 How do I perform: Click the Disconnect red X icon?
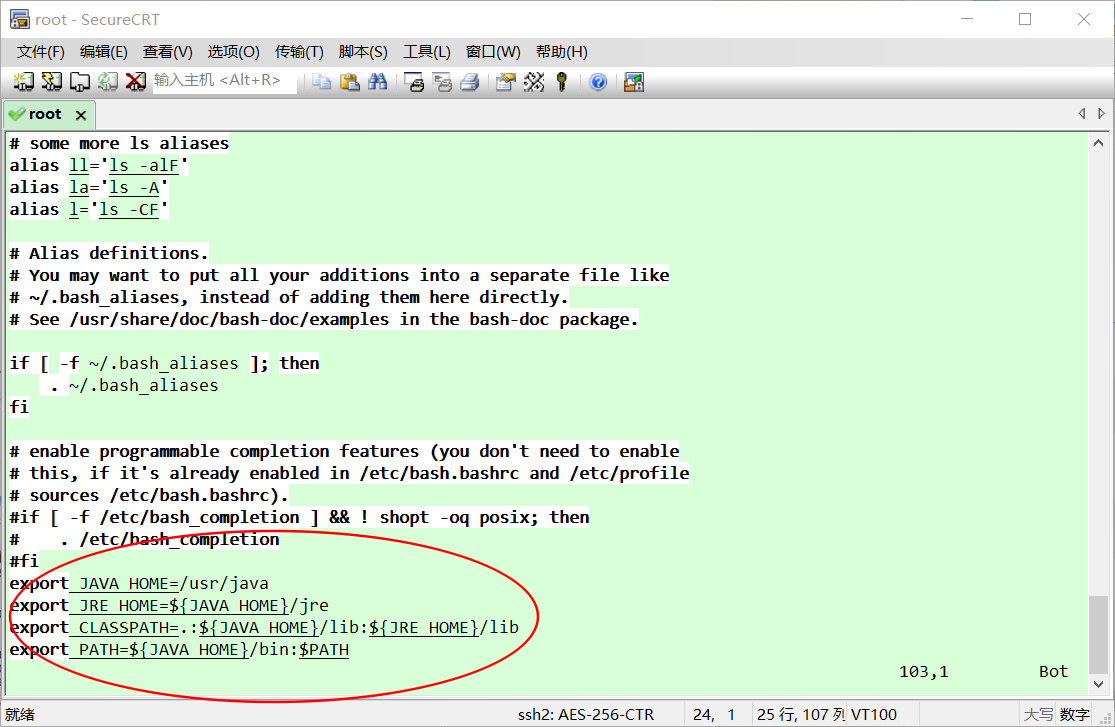136,82
